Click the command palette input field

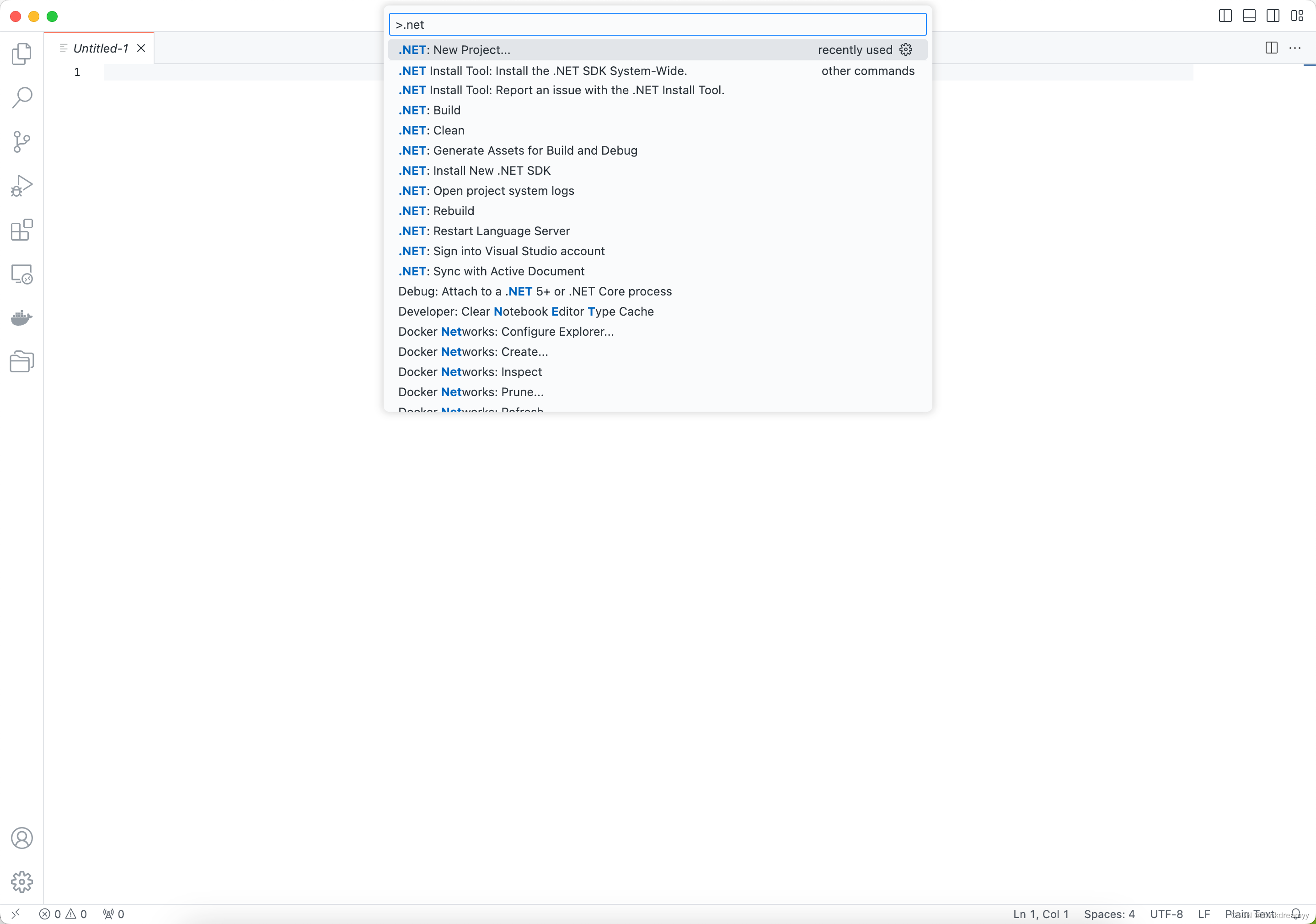tap(658, 25)
